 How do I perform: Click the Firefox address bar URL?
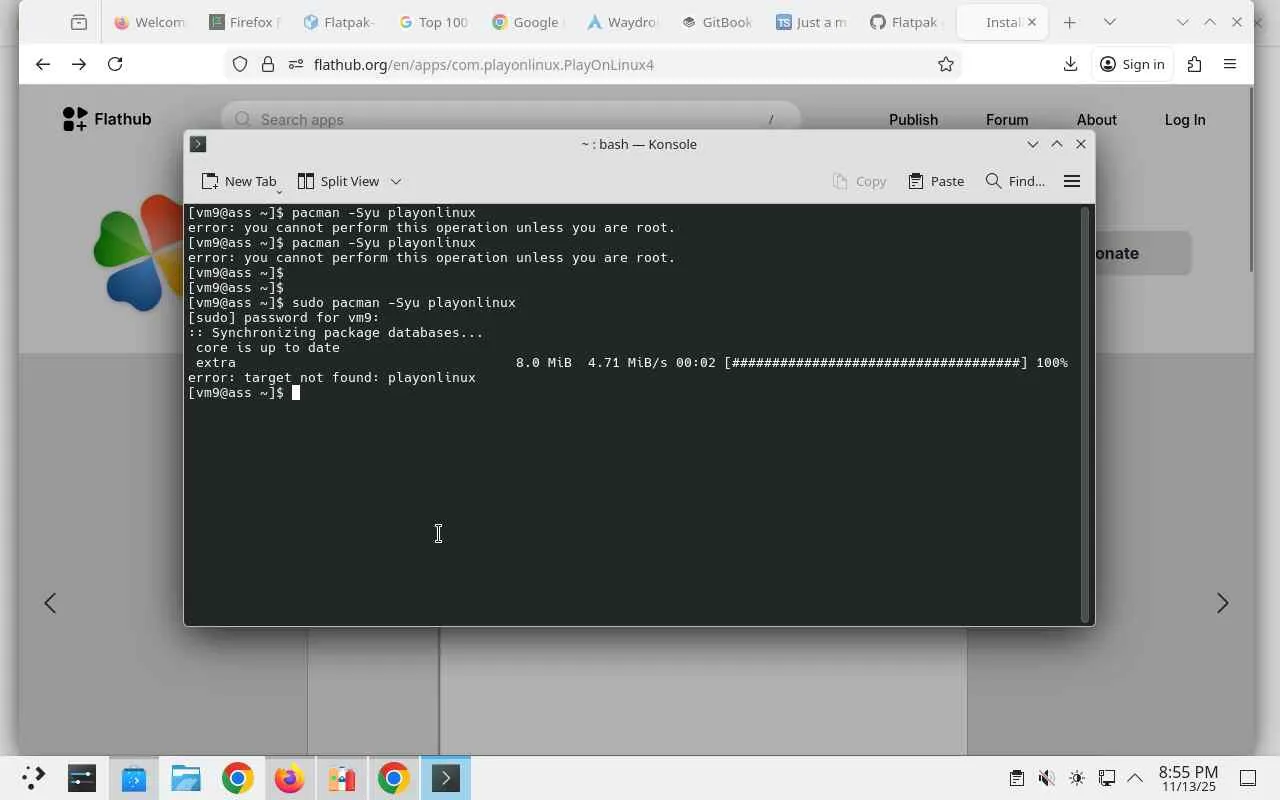point(484,64)
